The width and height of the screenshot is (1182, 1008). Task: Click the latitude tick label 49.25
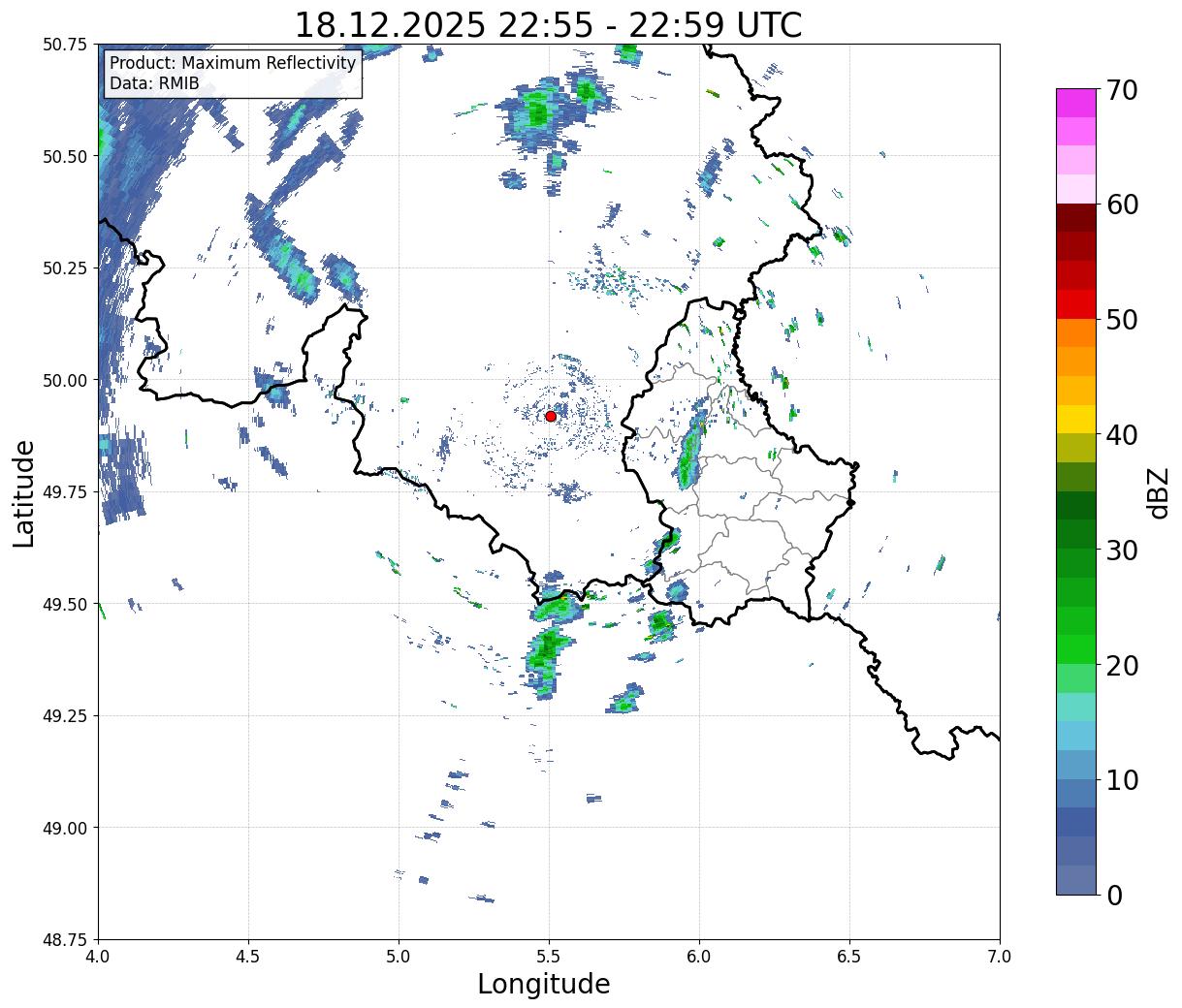tap(65, 716)
